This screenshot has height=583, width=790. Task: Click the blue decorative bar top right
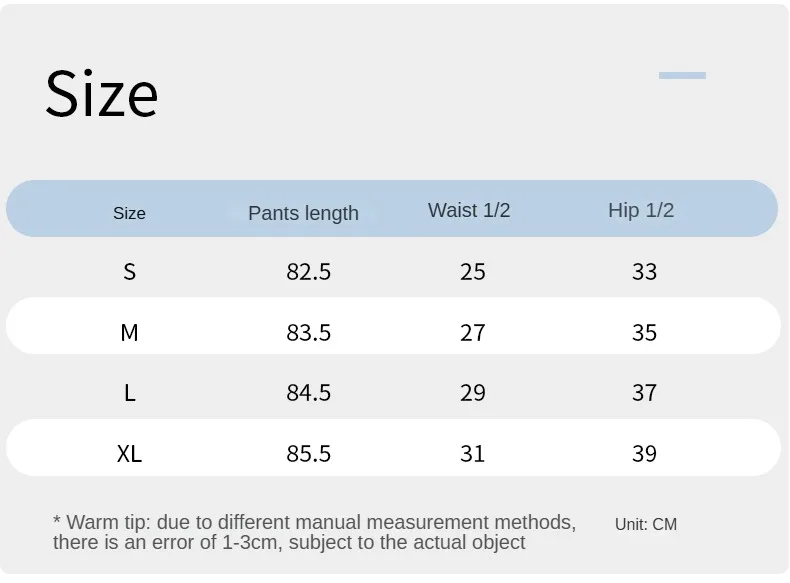pos(682,76)
